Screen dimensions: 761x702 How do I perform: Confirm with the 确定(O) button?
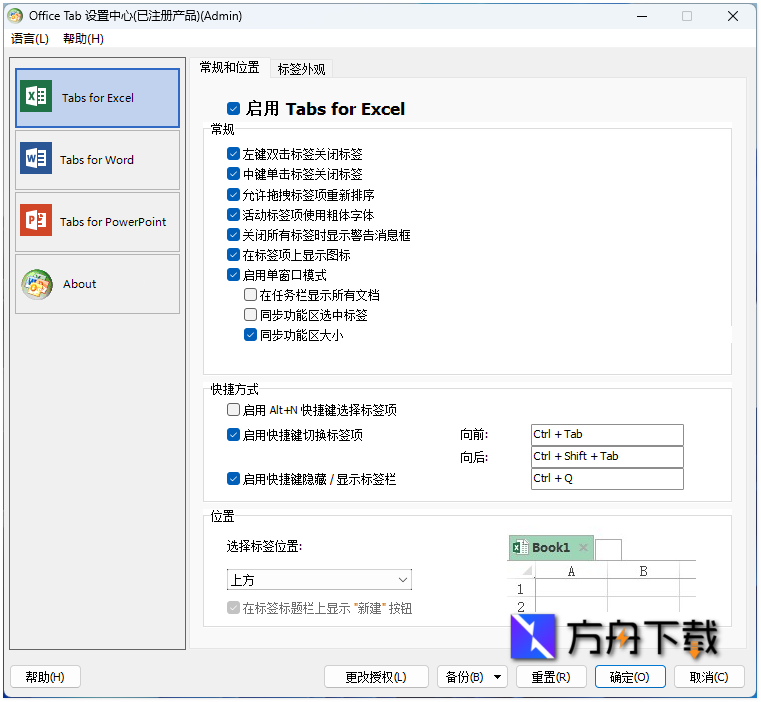(630, 677)
